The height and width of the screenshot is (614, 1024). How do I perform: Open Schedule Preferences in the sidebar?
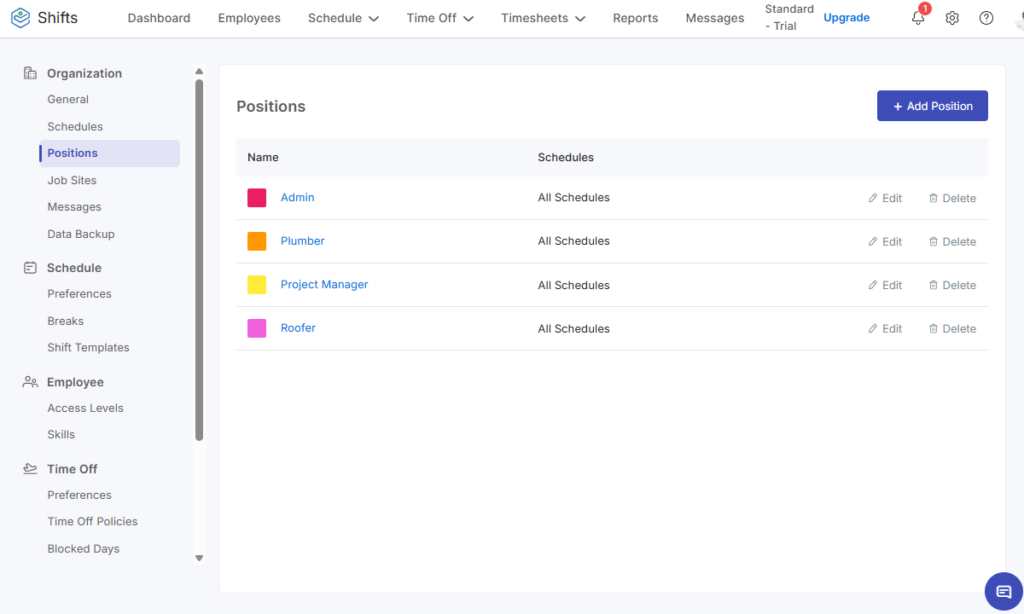(x=79, y=294)
